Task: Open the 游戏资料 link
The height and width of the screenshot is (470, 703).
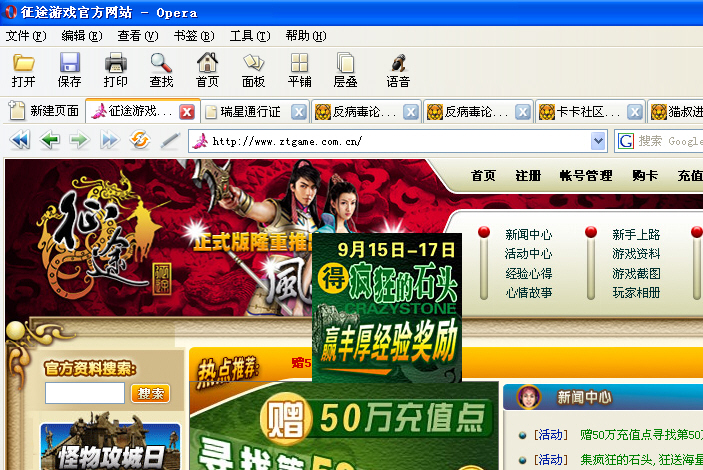Action: 636,254
